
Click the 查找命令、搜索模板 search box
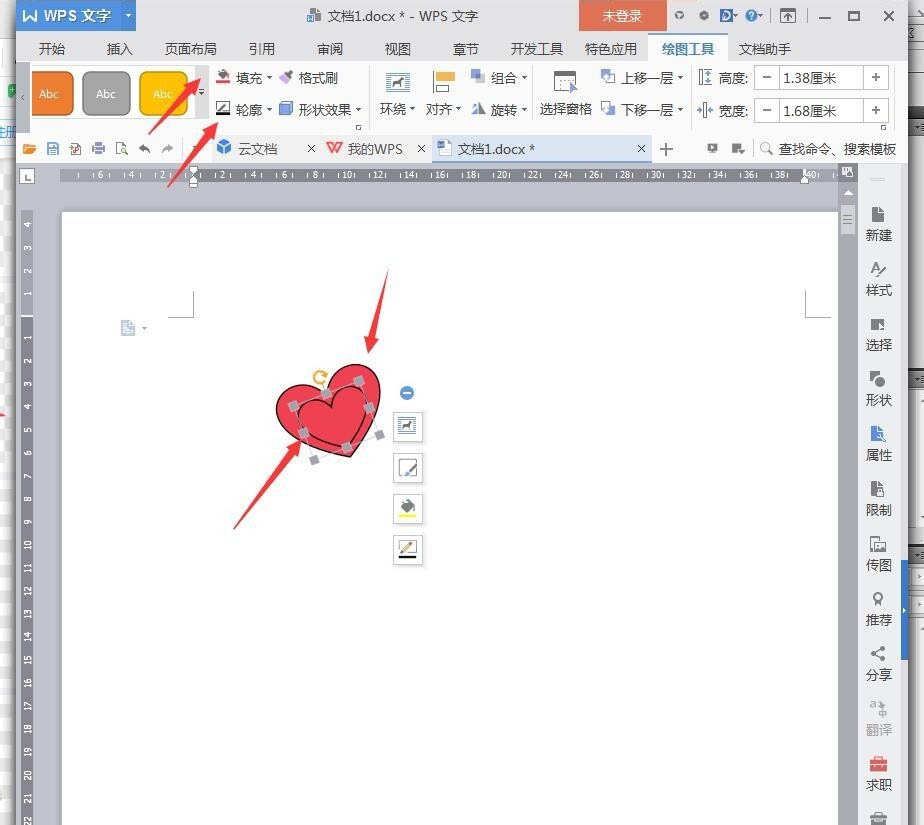(x=828, y=149)
